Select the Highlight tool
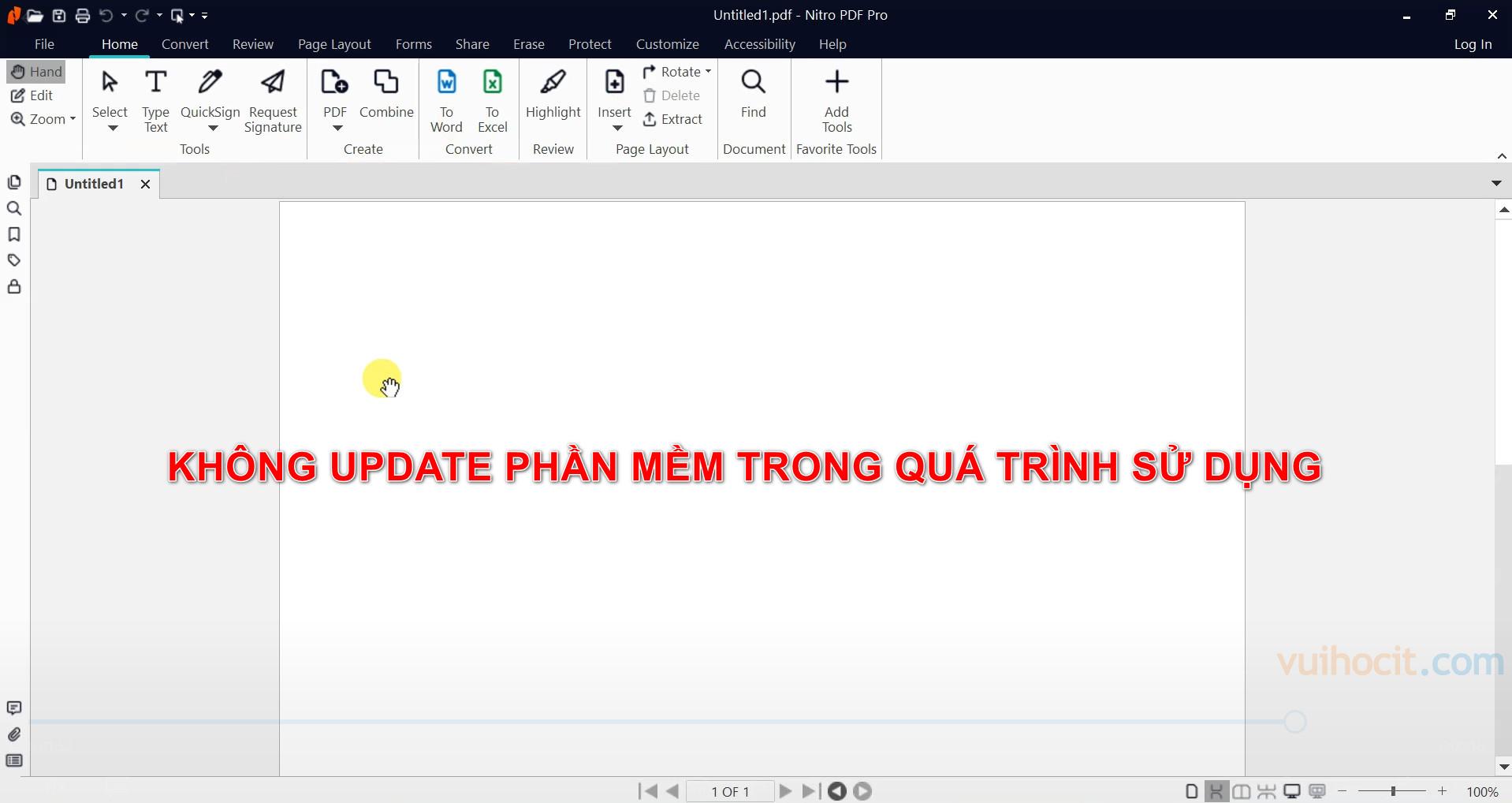The height and width of the screenshot is (803, 1512). pos(553,94)
